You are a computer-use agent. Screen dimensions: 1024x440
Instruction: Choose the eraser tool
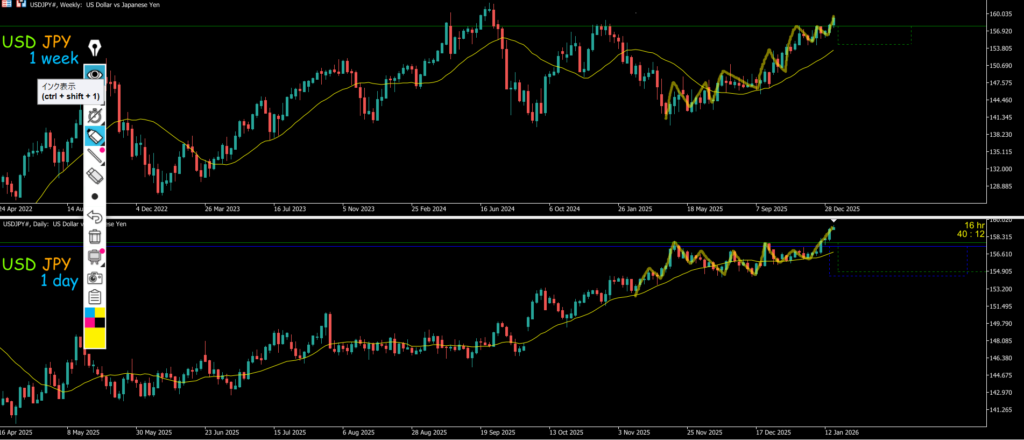(x=95, y=176)
